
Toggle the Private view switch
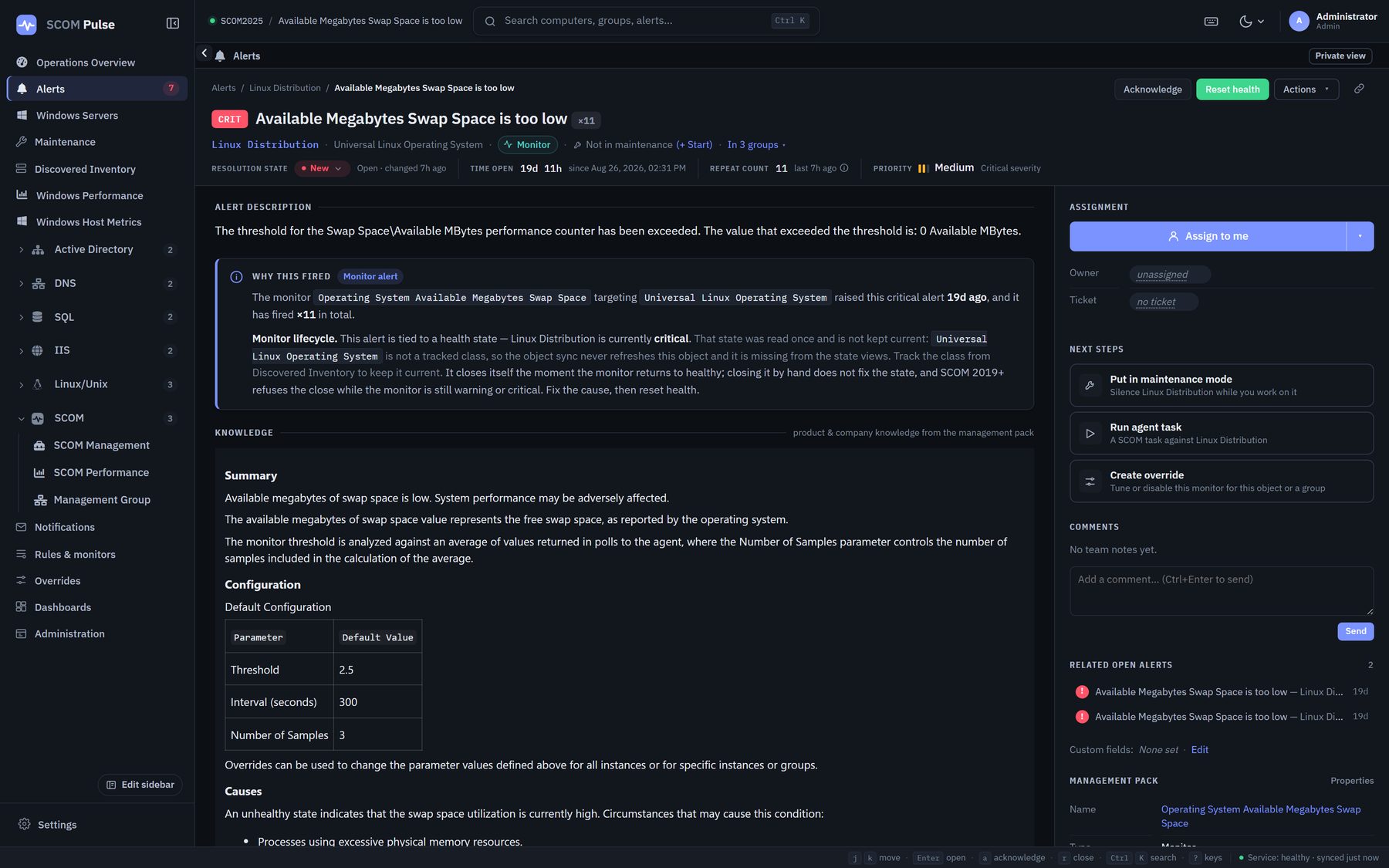pos(1340,56)
